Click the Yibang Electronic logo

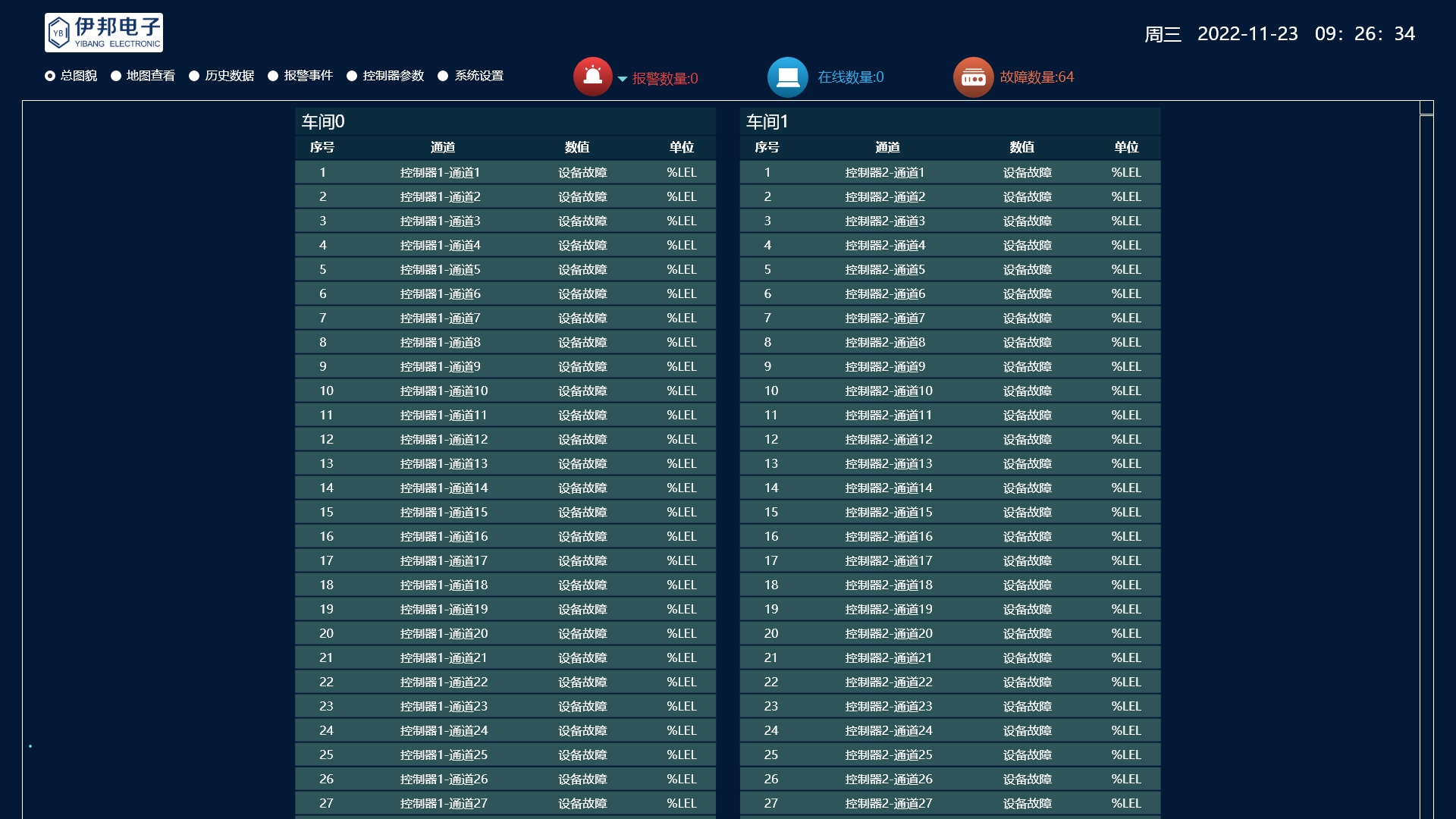pyautogui.click(x=104, y=33)
